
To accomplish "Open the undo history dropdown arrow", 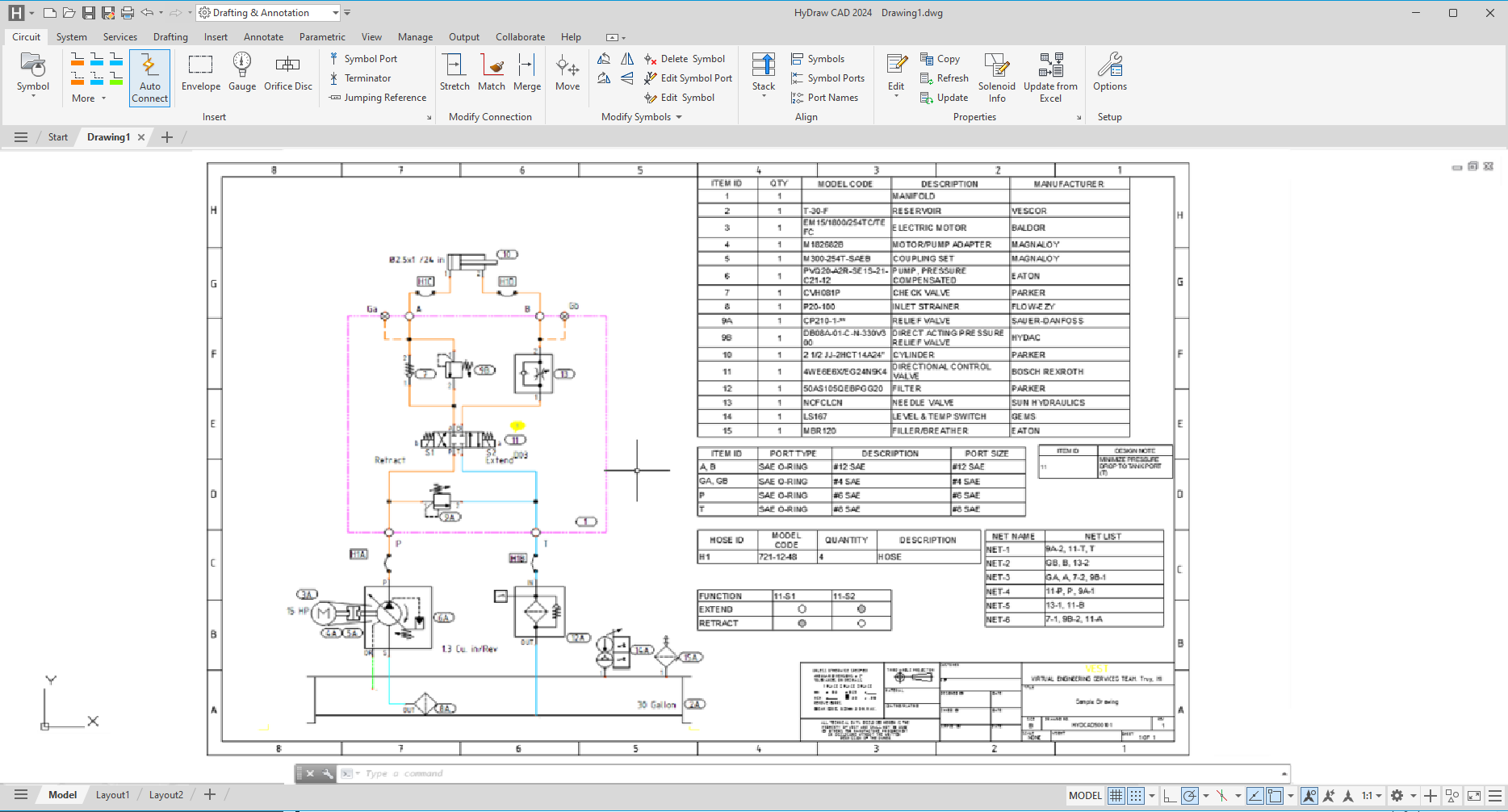I will (161, 13).
